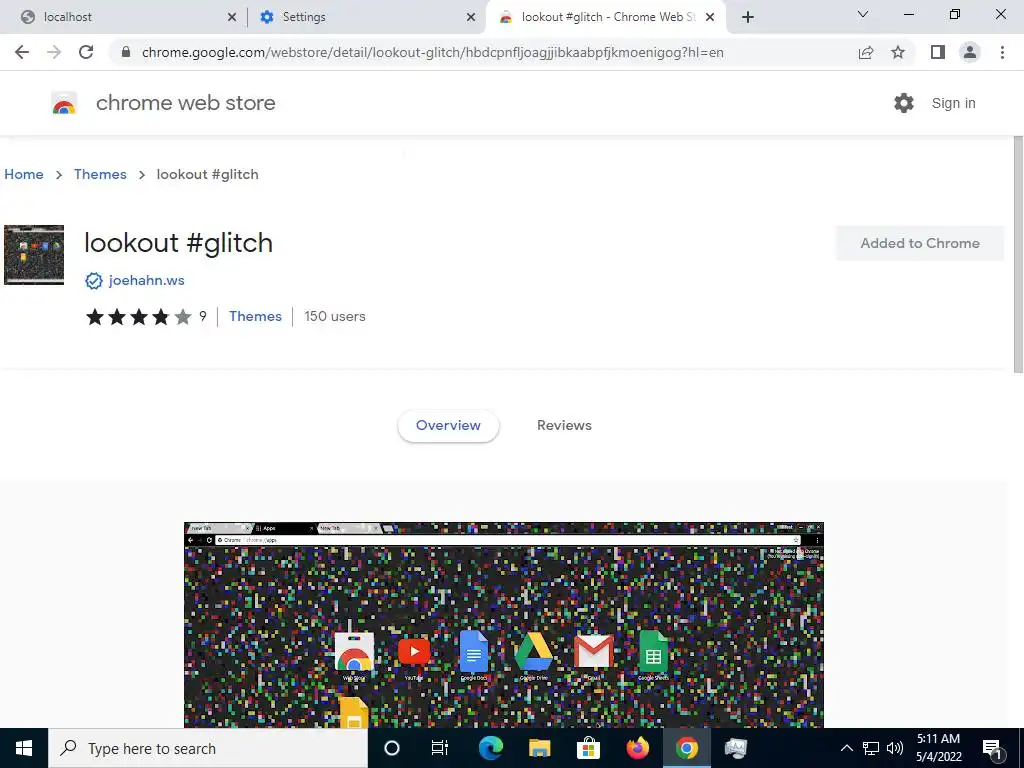This screenshot has width=1024, height=768.
Task: Click the address bar URL
Action: click(x=432, y=52)
